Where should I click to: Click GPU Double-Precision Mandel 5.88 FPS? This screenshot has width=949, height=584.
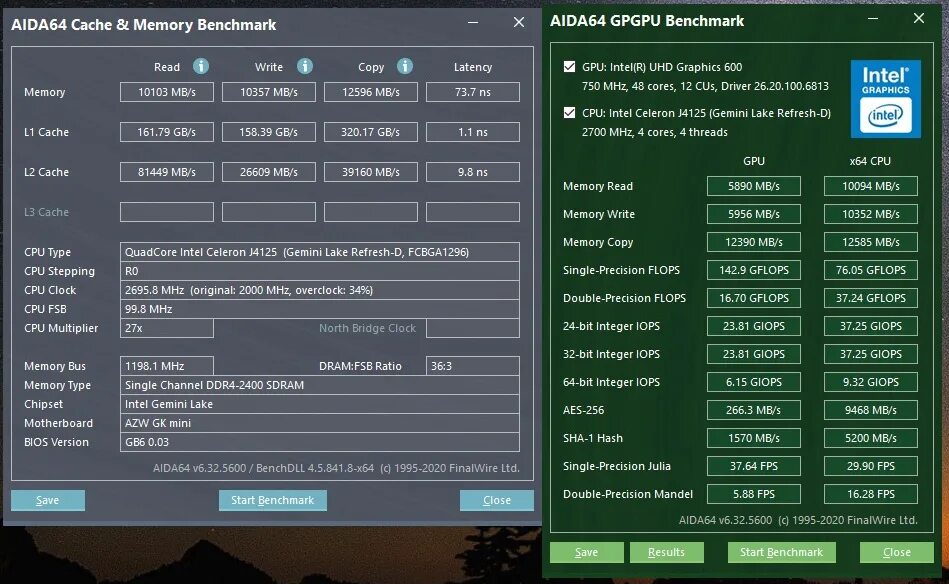pos(754,494)
